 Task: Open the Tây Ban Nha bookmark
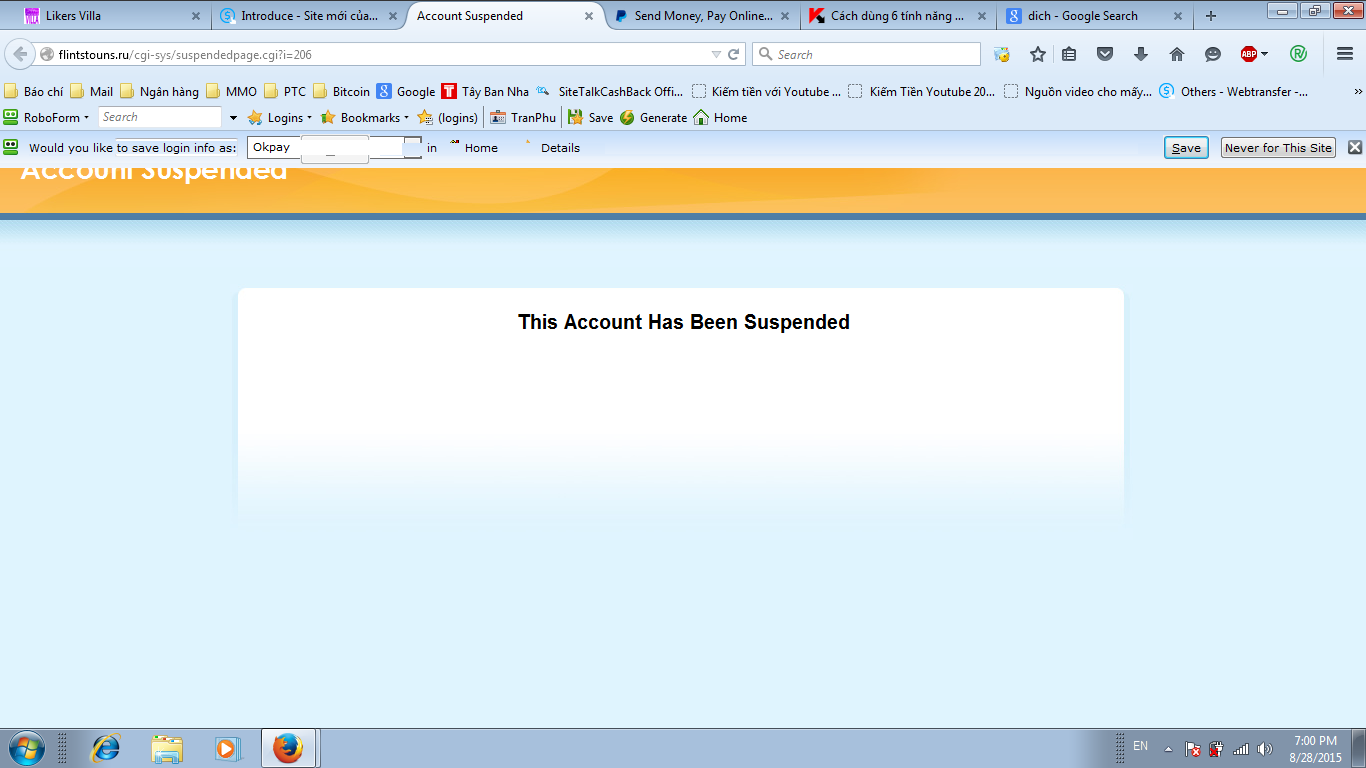485,91
